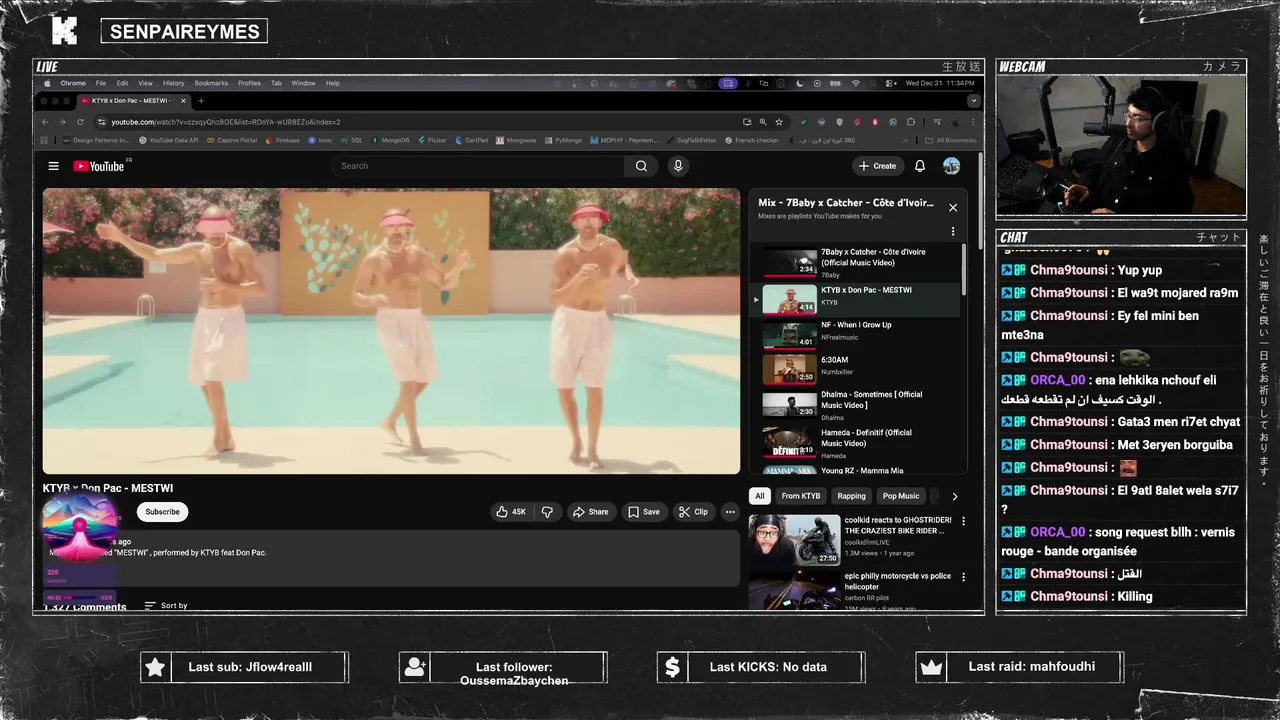Click the Mix playlist scrollbar

965,268
